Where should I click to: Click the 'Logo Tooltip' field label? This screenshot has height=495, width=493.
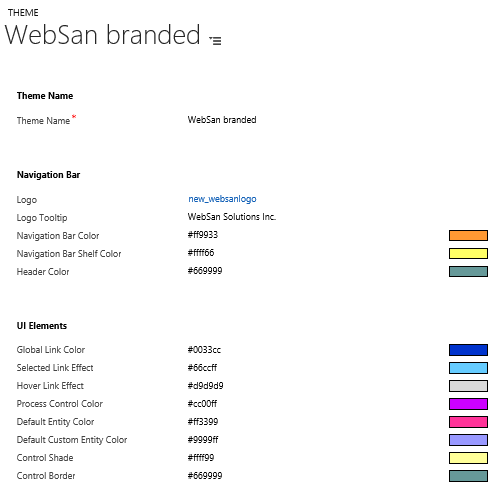(x=42, y=218)
